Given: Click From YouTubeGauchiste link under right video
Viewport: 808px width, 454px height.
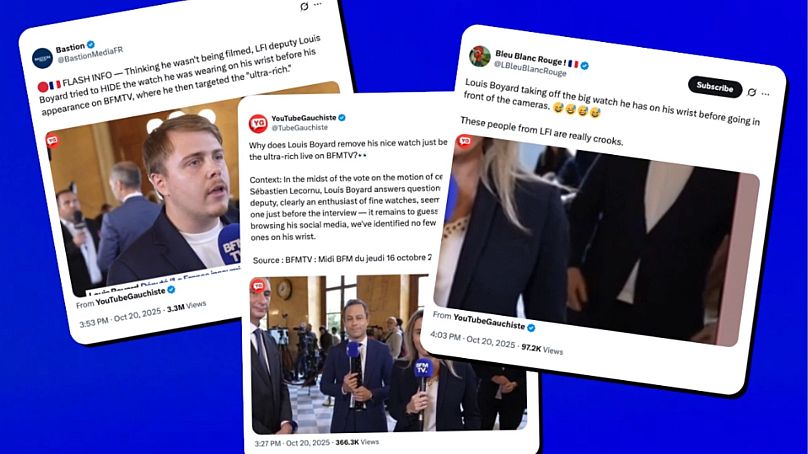Looking at the screenshot, I should (x=484, y=320).
